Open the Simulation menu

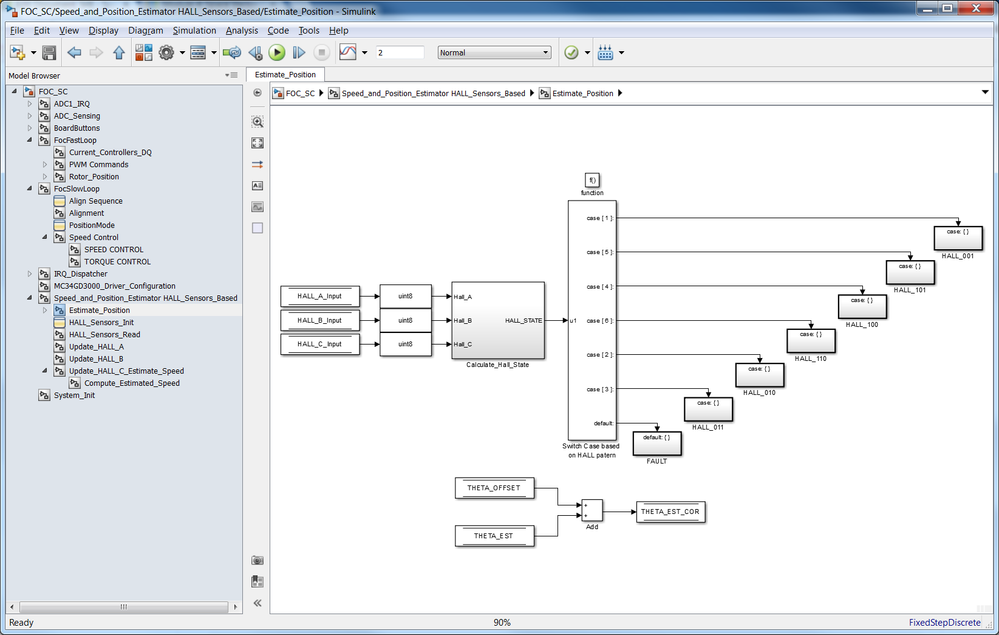(x=194, y=30)
